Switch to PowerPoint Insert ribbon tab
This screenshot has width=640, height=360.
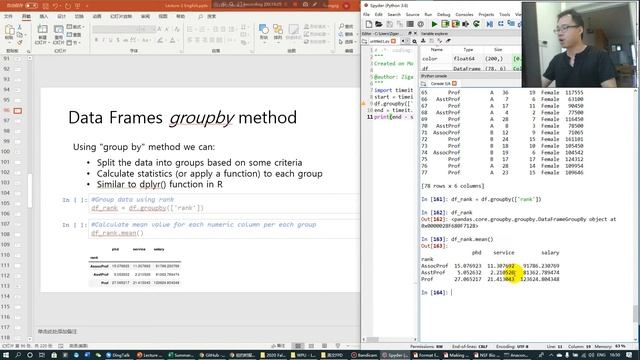point(43,16)
